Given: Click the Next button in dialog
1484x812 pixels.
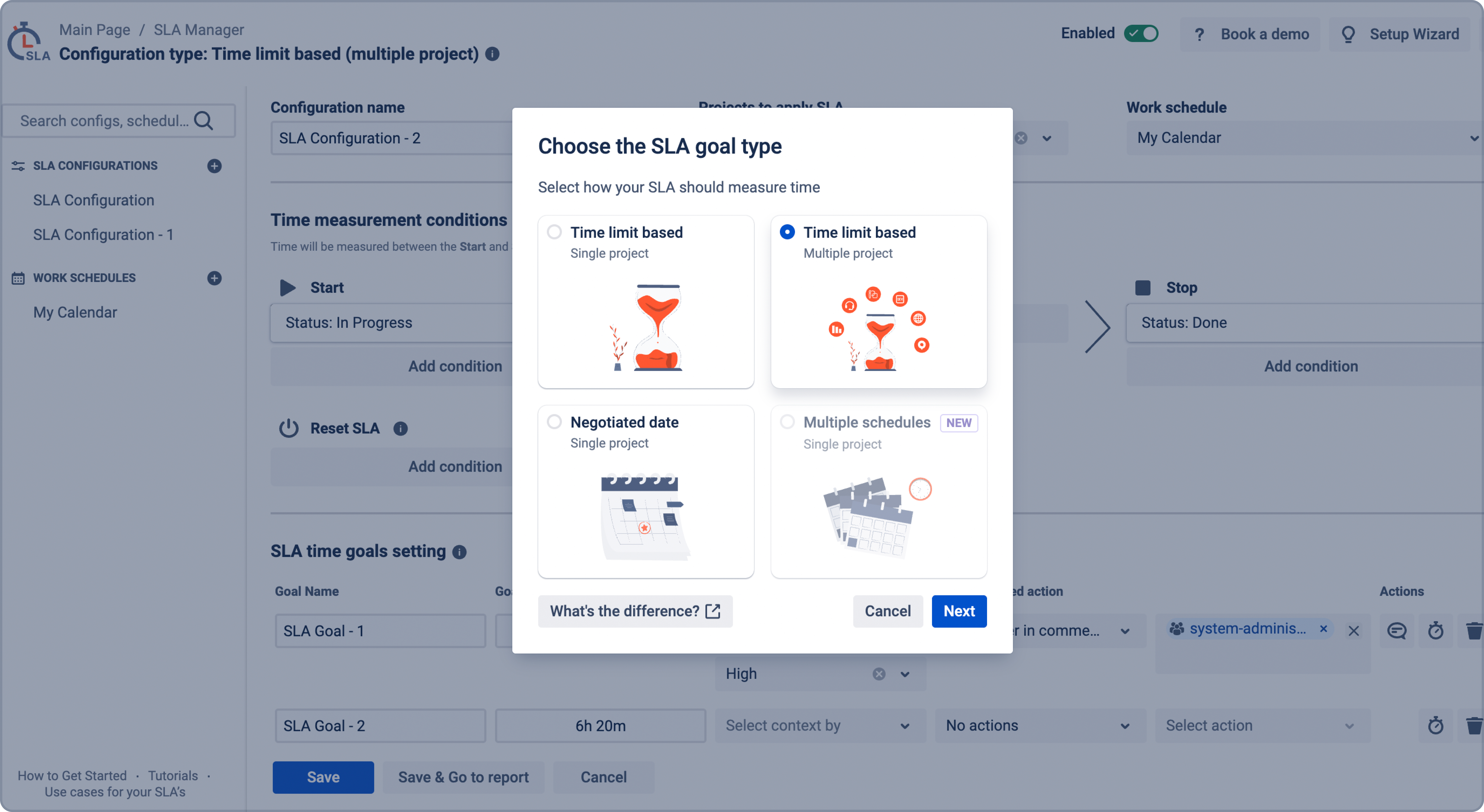Looking at the screenshot, I should (x=959, y=611).
